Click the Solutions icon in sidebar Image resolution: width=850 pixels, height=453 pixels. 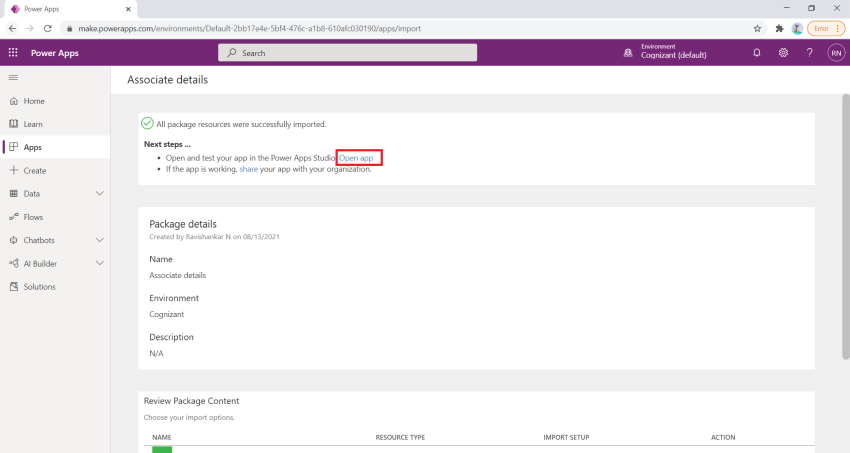14,287
